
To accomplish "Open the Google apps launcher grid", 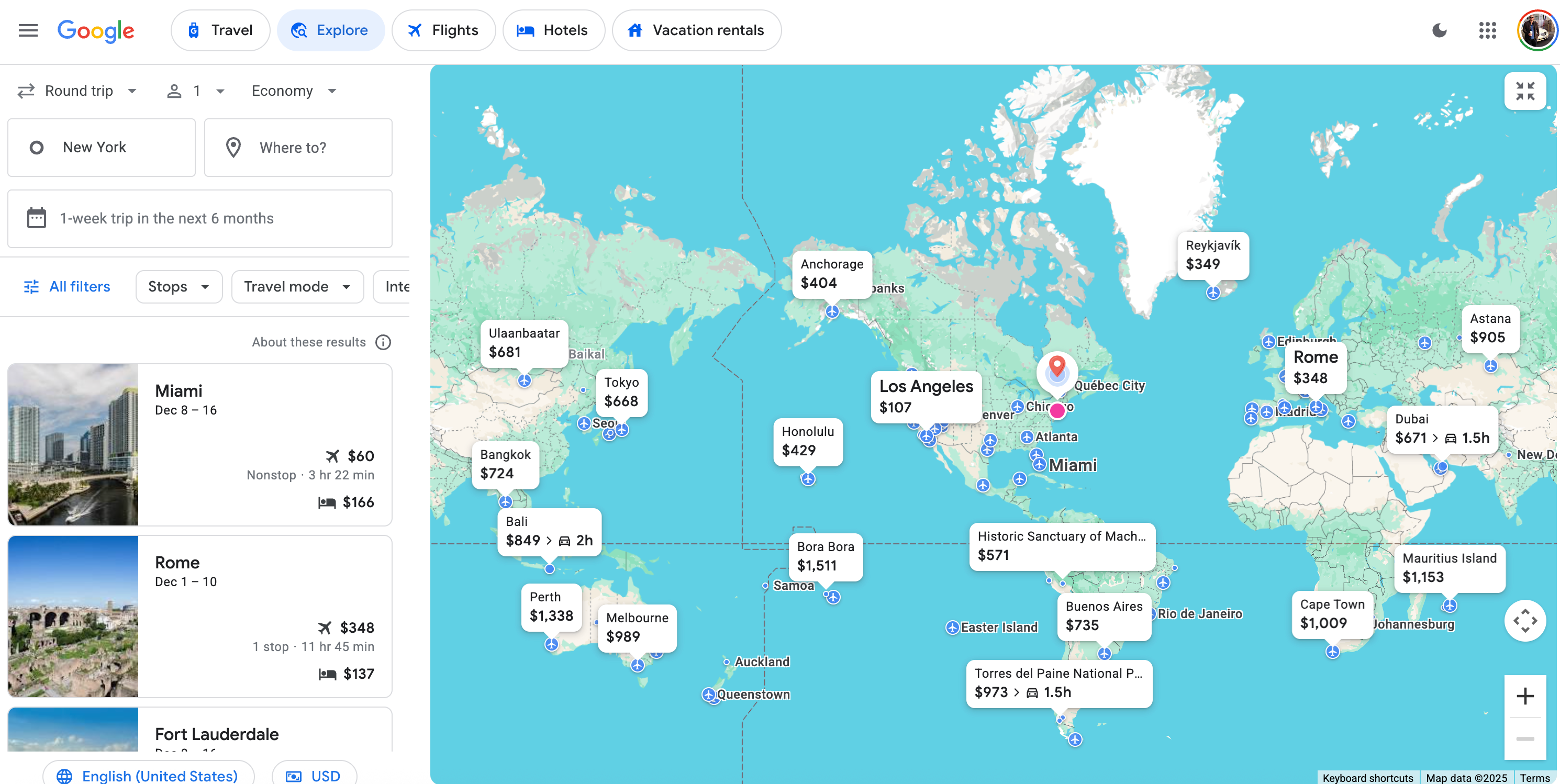I will click(x=1487, y=30).
